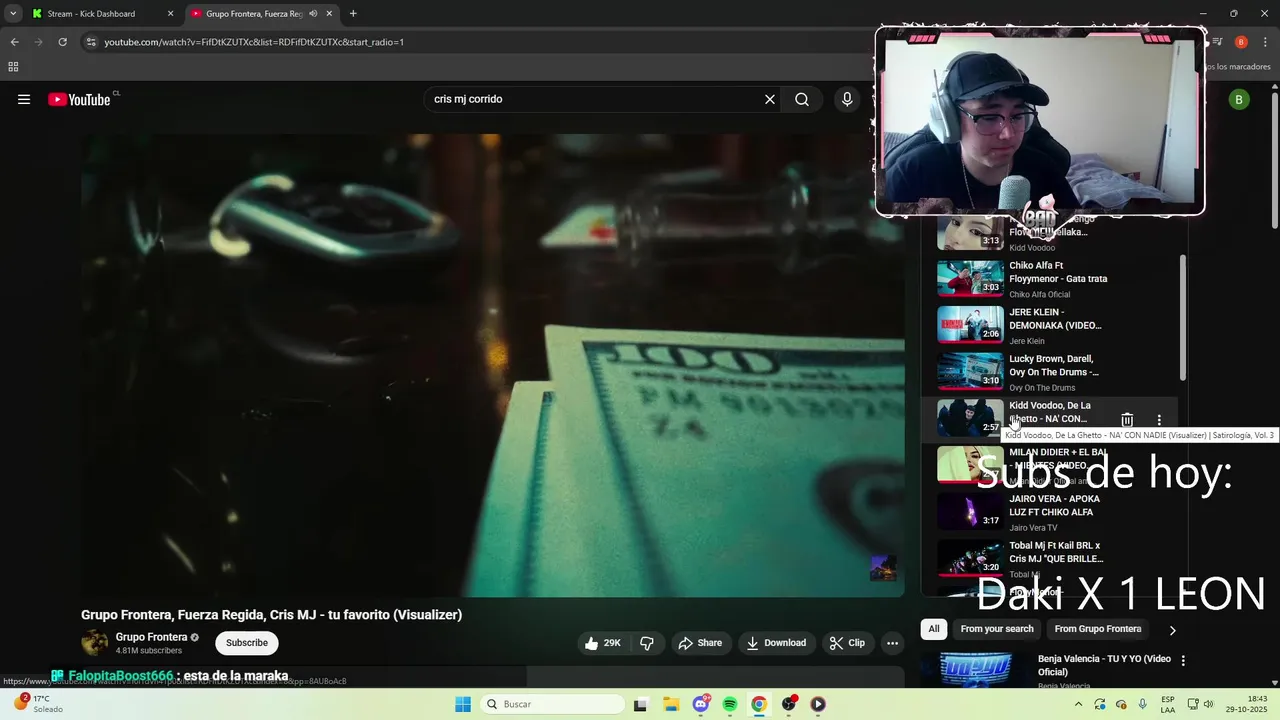The height and width of the screenshot is (720, 1280).
Task: Create a Clip of the video
Action: tap(847, 643)
